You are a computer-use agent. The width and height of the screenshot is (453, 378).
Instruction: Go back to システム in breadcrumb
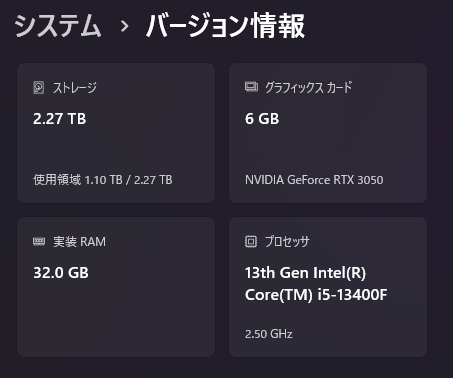click(x=58, y=26)
